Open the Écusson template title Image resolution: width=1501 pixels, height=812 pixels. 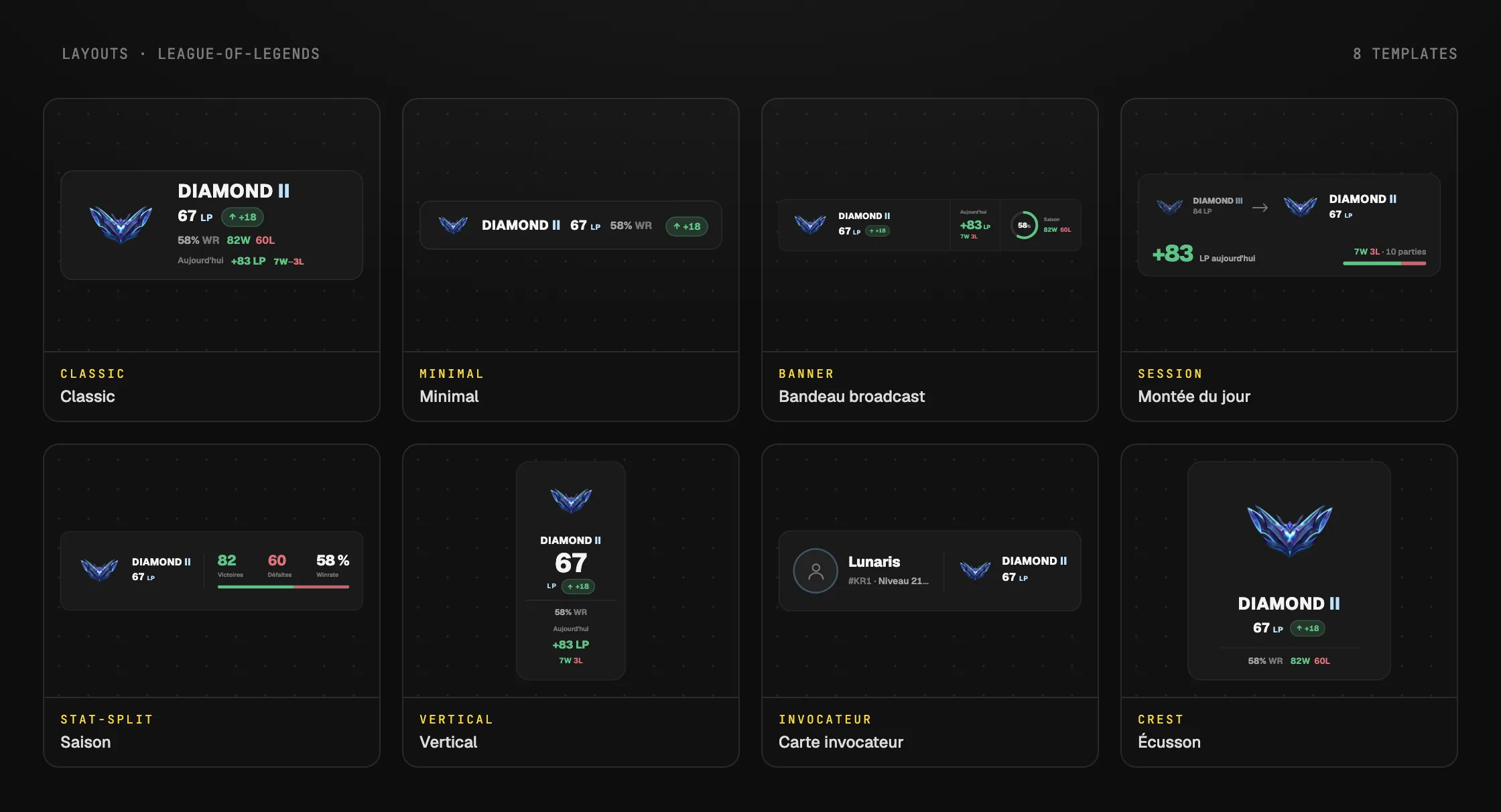pyautogui.click(x=1169, y=742)
